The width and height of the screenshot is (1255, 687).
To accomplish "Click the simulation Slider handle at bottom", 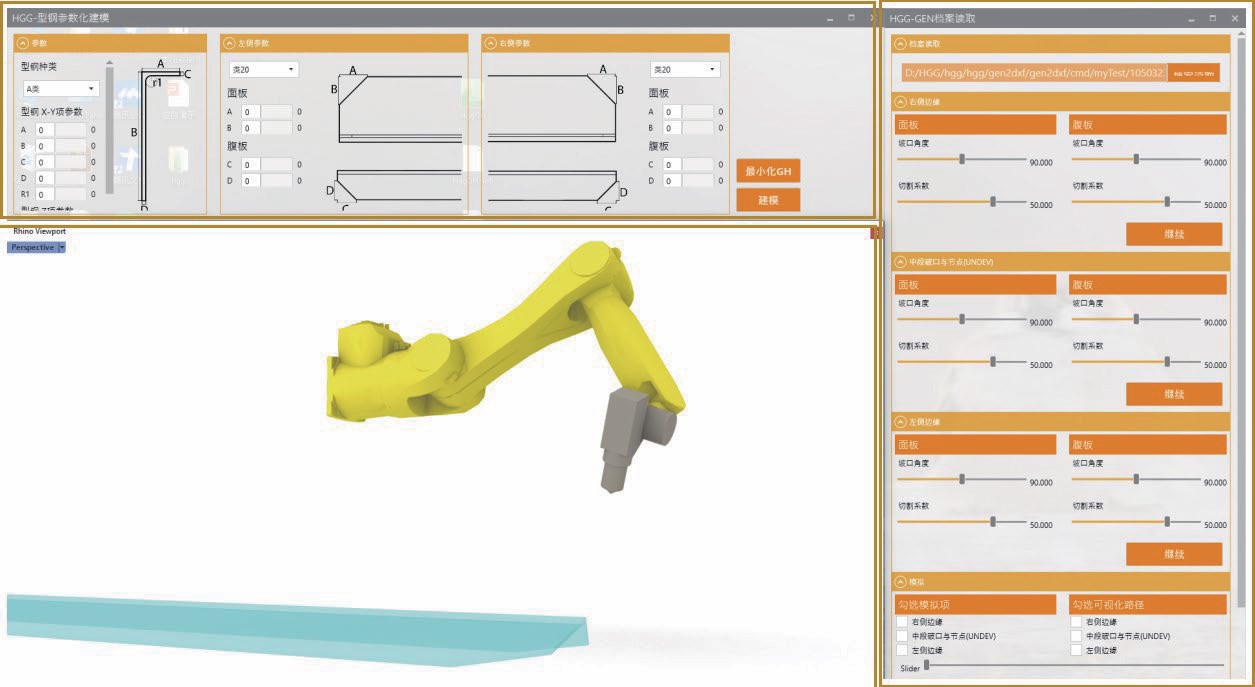I will pos(927,665).
